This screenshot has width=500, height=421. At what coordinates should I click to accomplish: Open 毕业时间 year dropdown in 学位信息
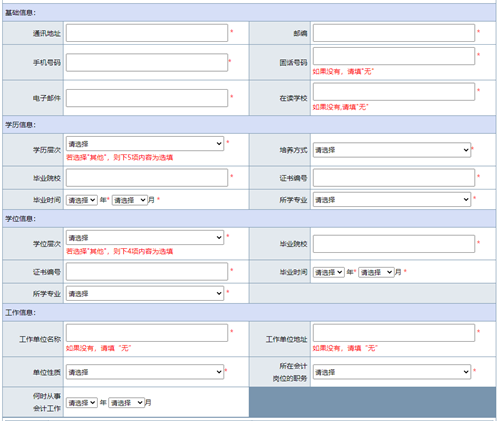(x=328, y=272)
